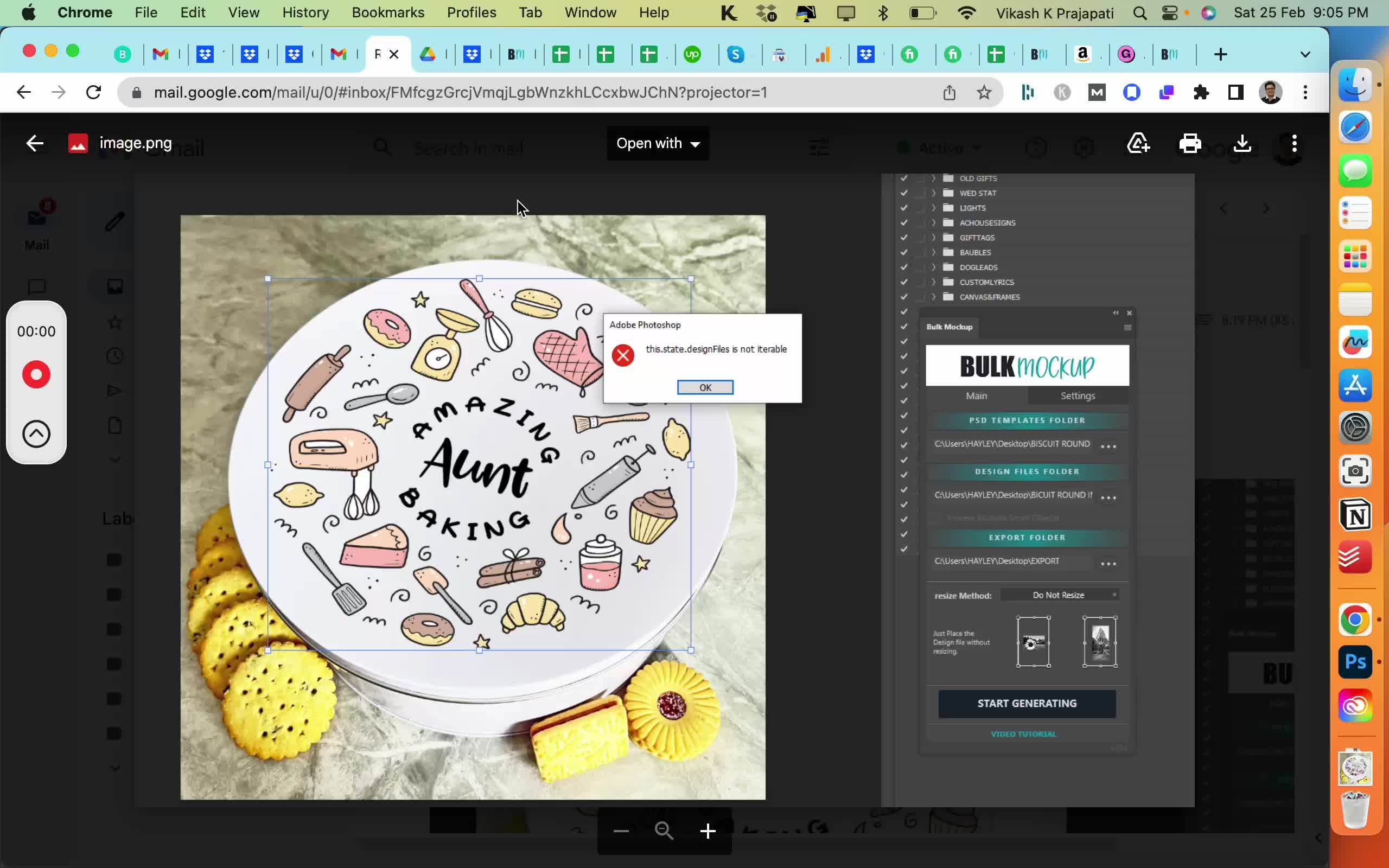Expand the recorder panel chevron

36,434
